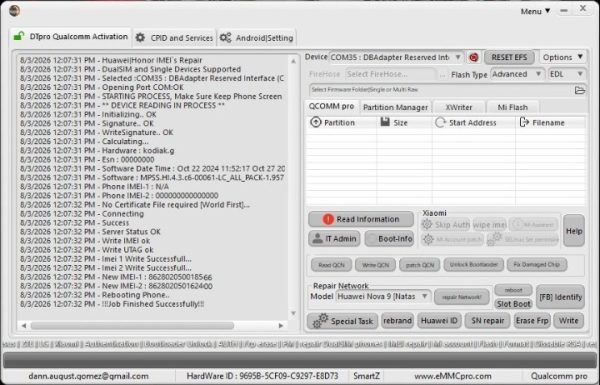This screenshot has height=385, width=600.
Task: Click the SmartZ status bar entry
Action: point(366,376)
